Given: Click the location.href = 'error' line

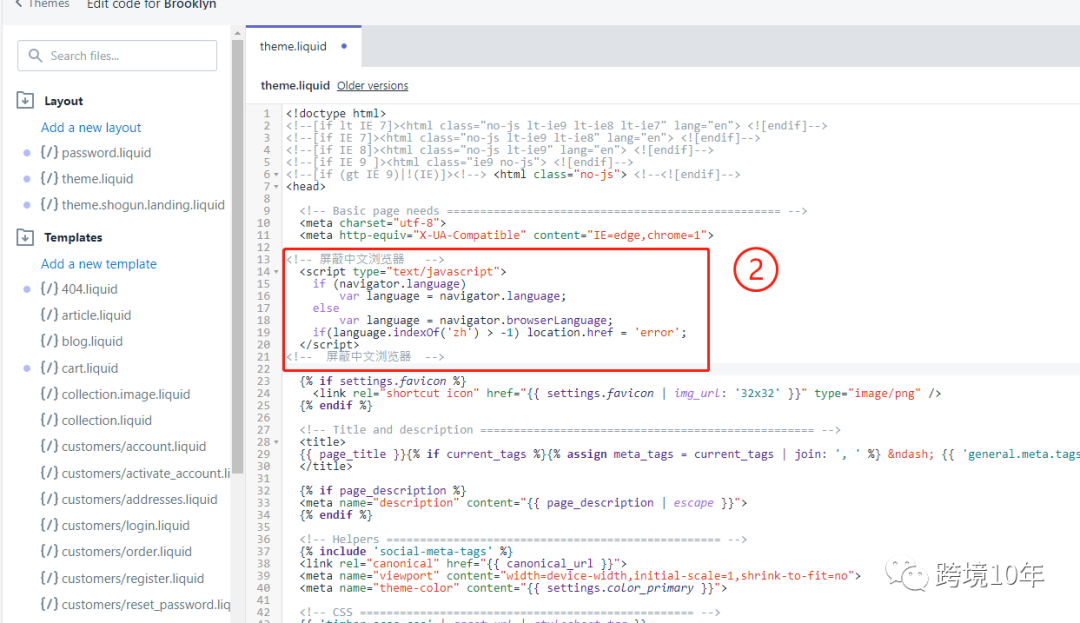Looking at the screenshot, I should [x=499, y=332].
